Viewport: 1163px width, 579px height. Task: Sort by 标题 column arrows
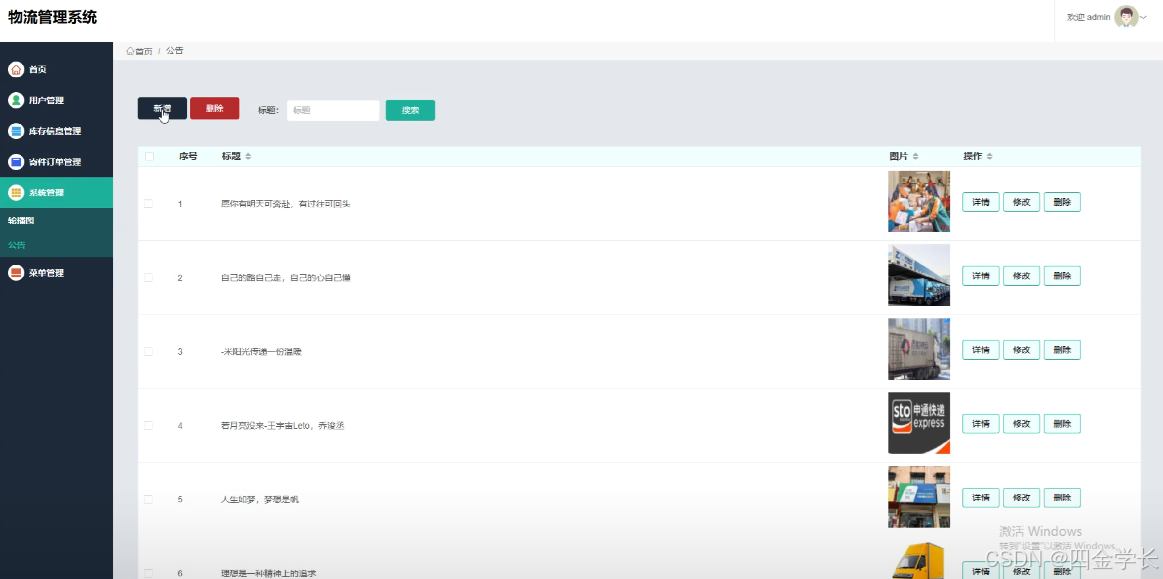click(x=248, y=156)
